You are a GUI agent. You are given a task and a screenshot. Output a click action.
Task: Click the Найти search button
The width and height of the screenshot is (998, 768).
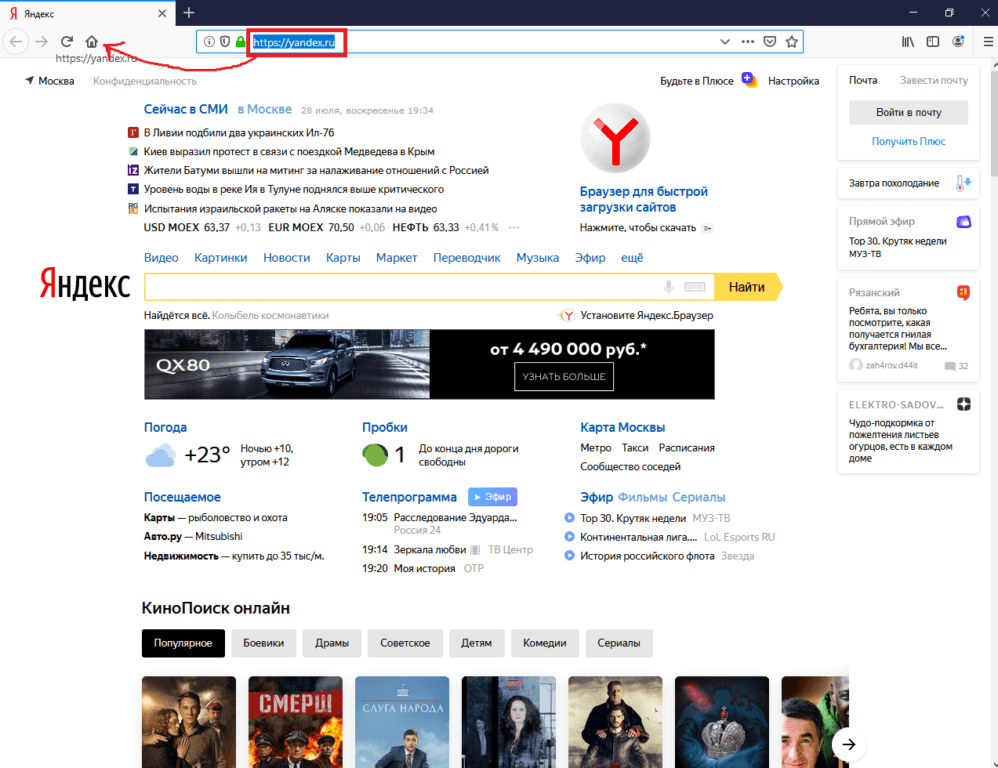point(747,287)
